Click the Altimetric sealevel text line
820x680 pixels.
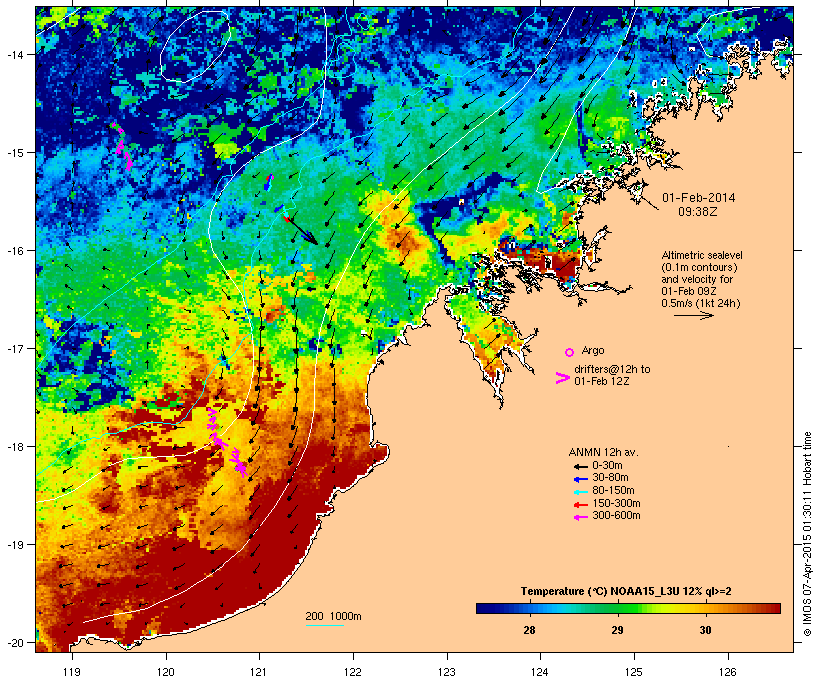click(702, 255)
